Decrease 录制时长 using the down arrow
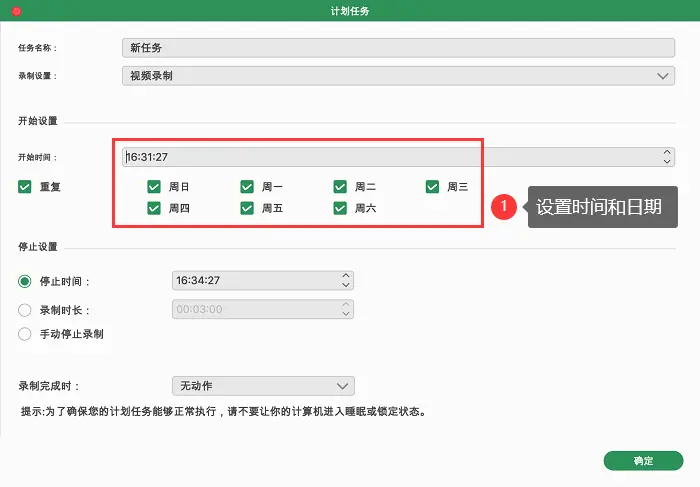 click(346, 314)
